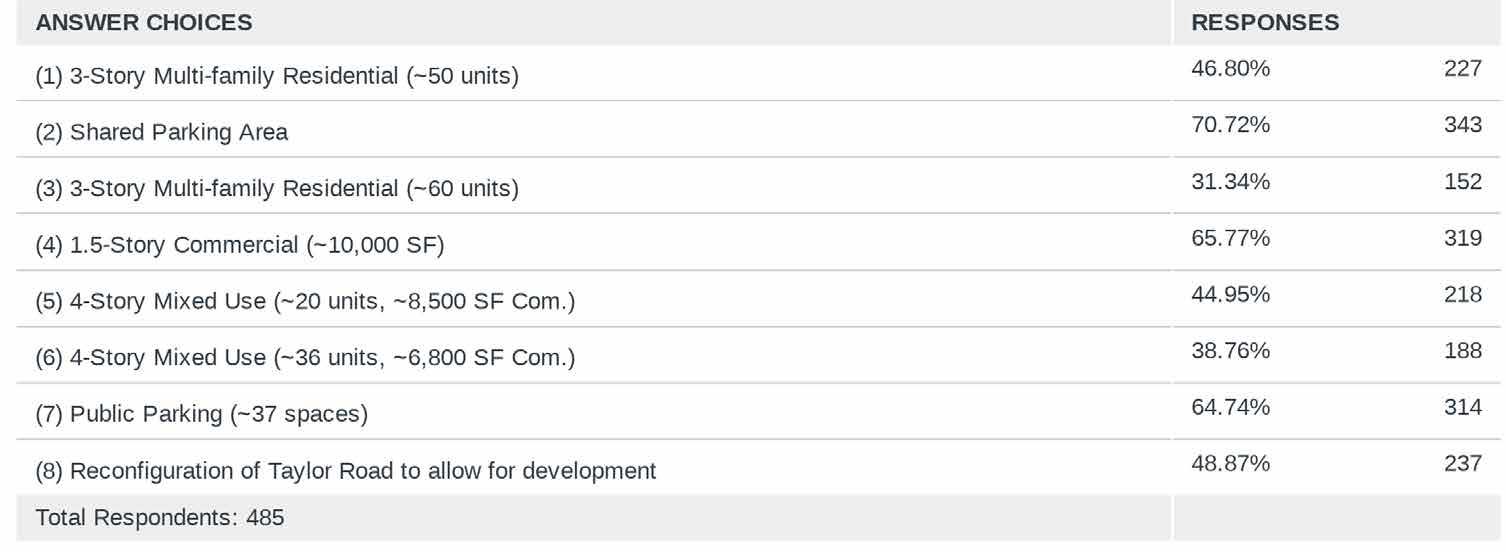The height and width of the screenshot is (552, 1506).
Task: Click the ANSWER CHOICES column header
Action: 144,22
